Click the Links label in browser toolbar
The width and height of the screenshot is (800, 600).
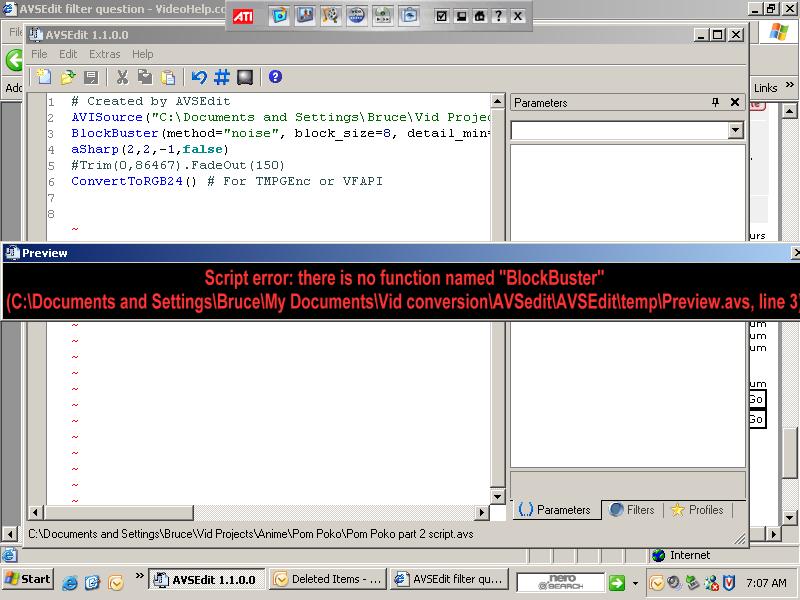pos(765,88)
